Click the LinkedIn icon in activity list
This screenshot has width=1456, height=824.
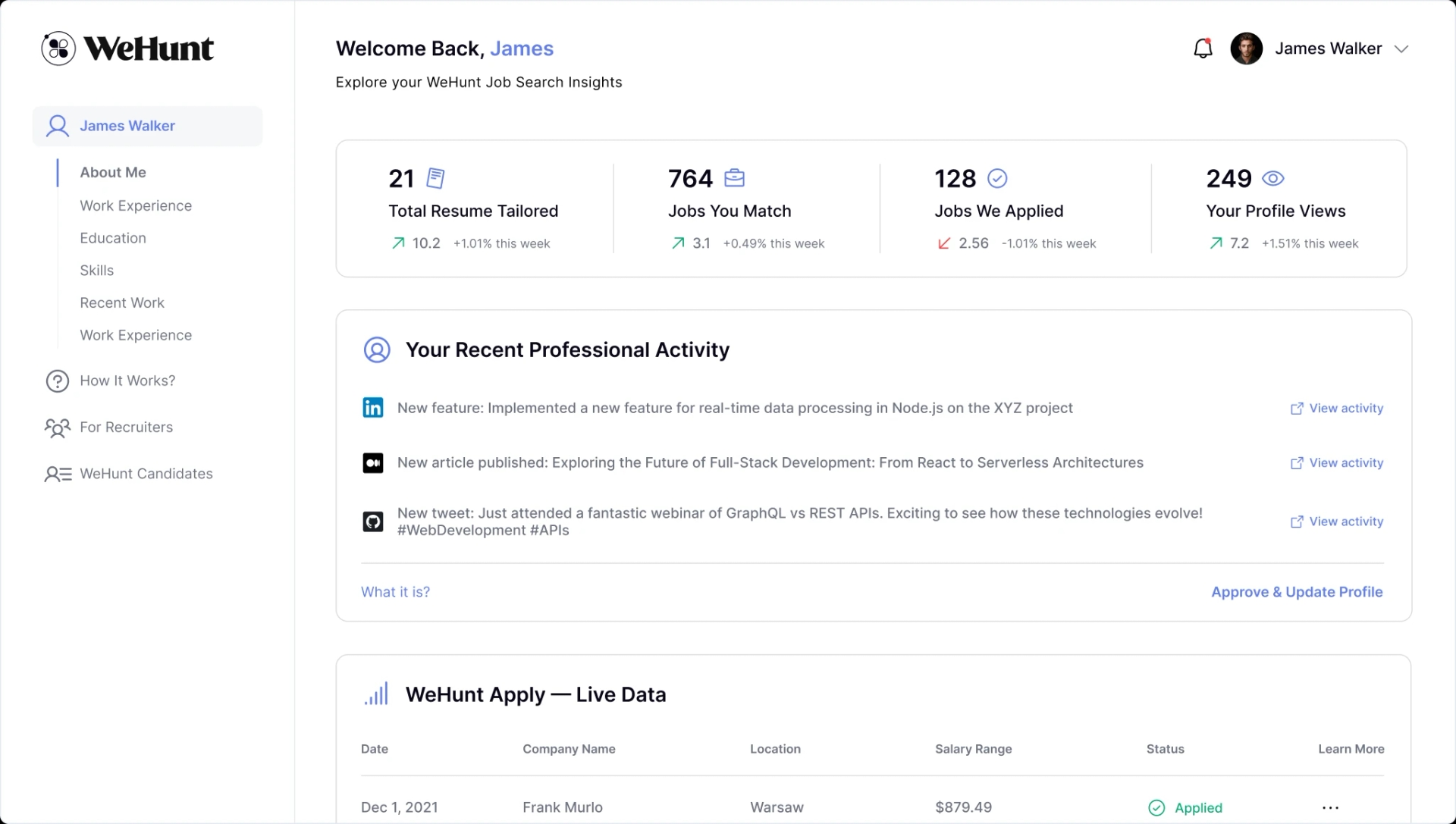[373, 408]
